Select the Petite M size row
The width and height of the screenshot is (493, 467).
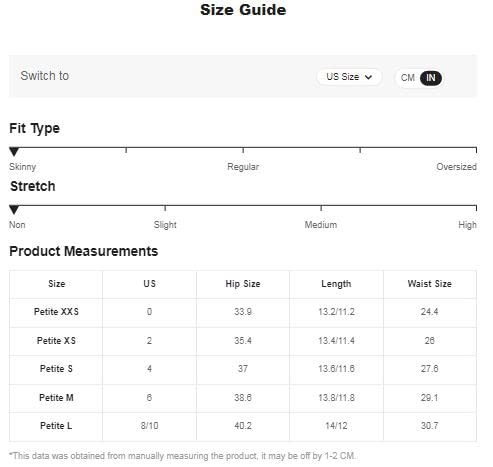pos(243,398)
